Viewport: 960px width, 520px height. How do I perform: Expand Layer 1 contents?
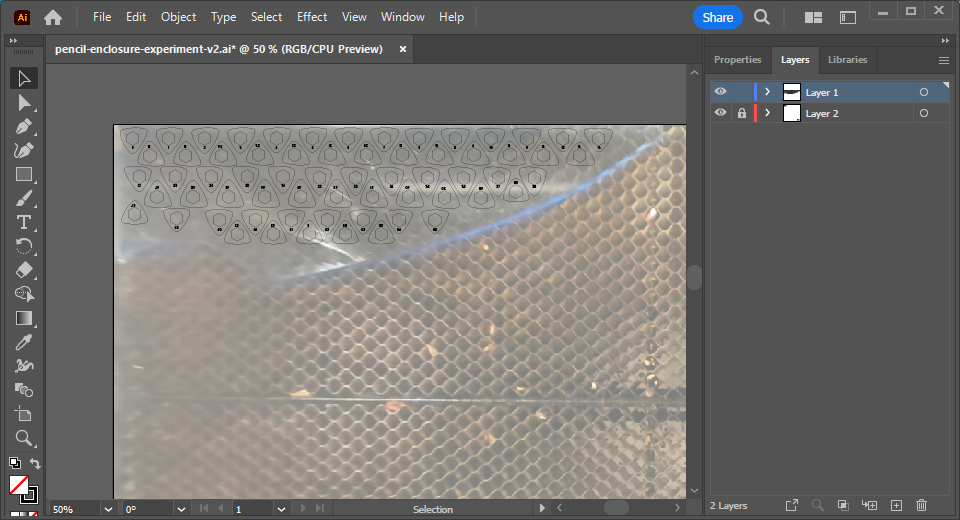pos(767,92)
